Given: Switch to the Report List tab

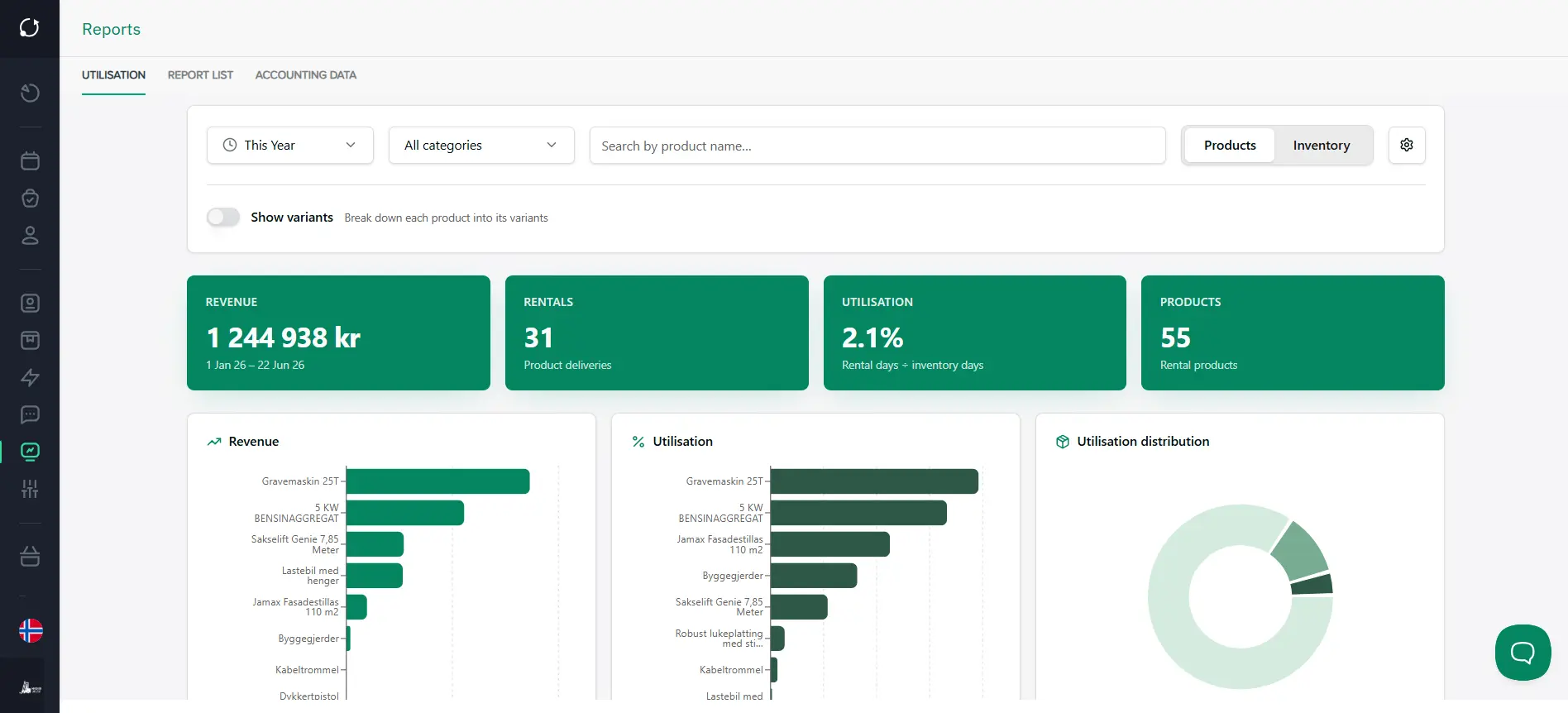Looking at the screenshot, I should (x=200, y=75).
